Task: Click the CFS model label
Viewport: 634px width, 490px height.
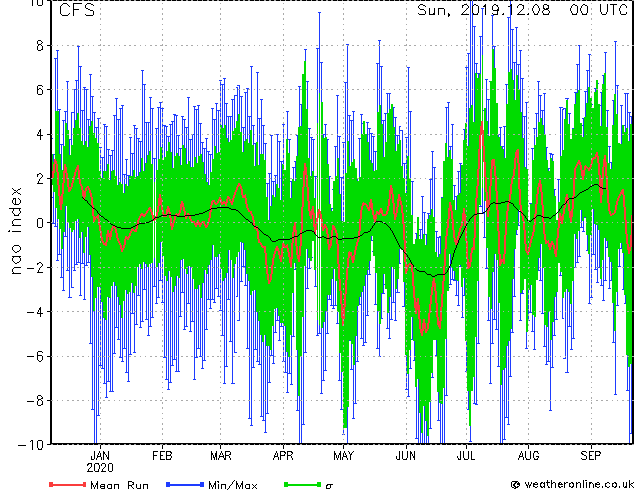Action: pos(77,10)
